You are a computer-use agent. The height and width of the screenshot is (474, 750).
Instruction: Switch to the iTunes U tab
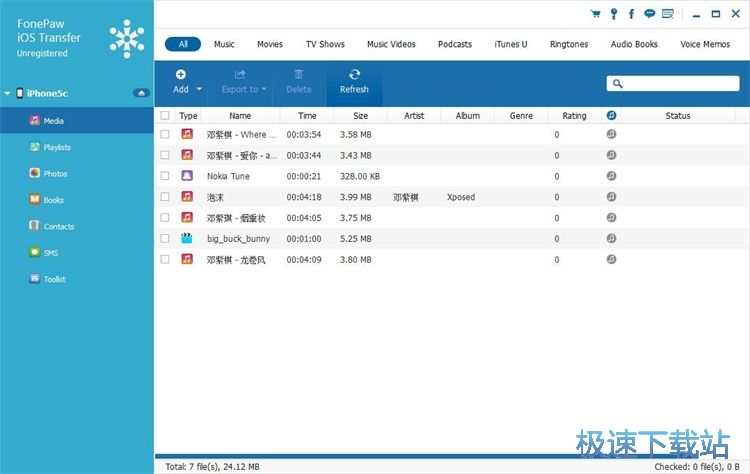[x=511, y=44]
